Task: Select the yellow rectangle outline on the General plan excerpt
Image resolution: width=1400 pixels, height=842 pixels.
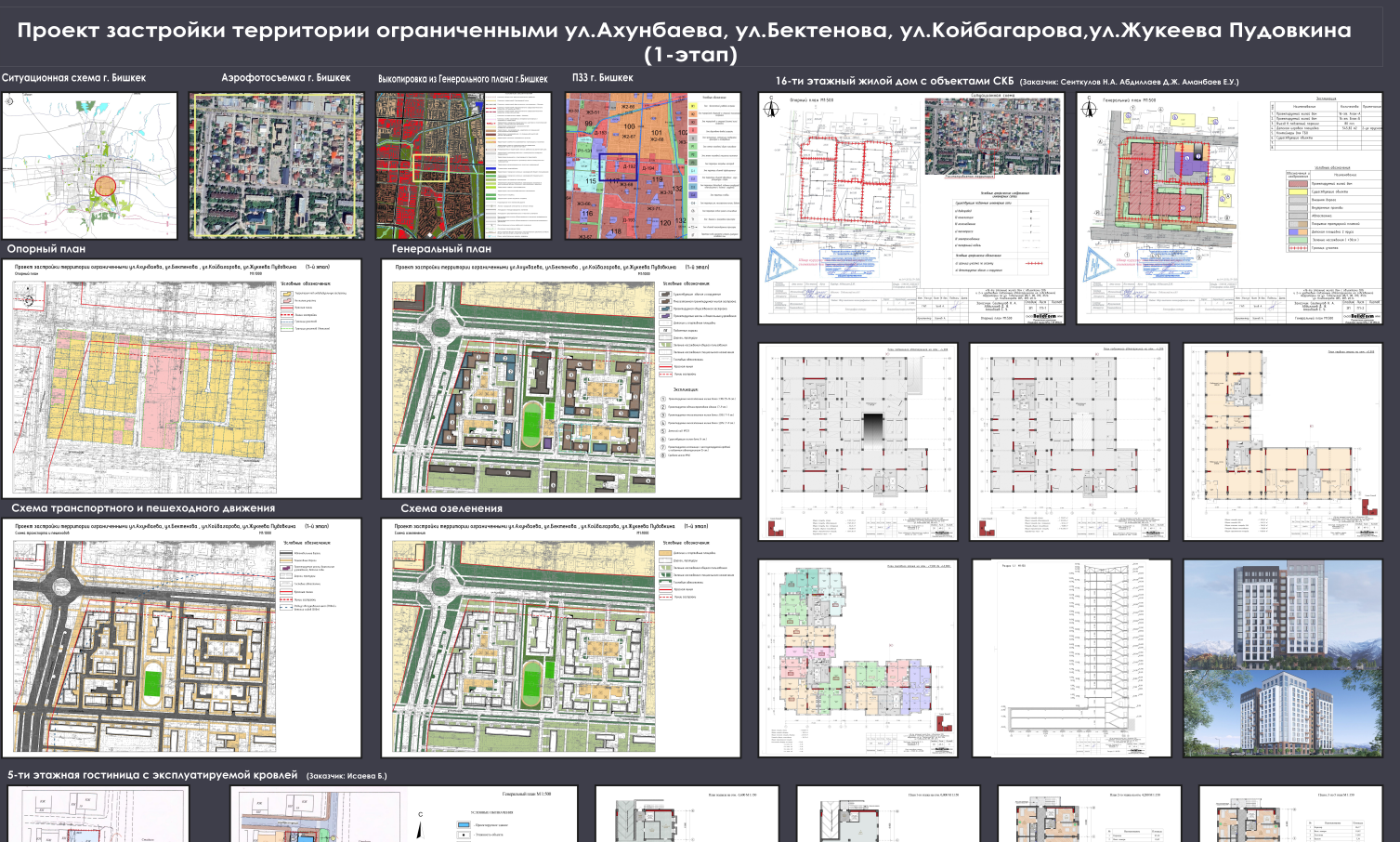Action: 431,167
